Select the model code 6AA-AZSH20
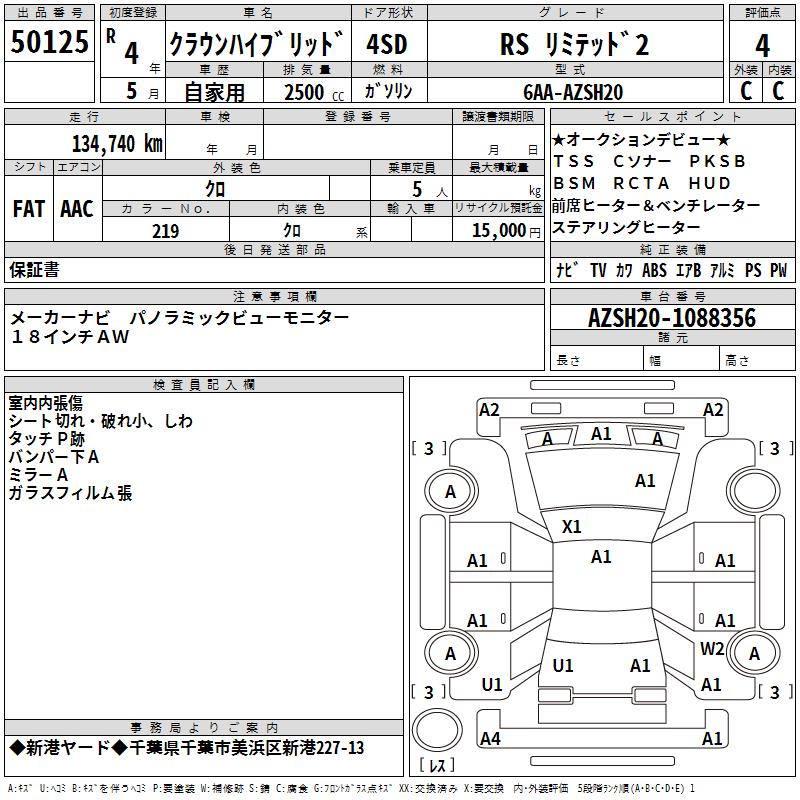The image size is (800, 800). pyautogui.click(x=572, y=92)
